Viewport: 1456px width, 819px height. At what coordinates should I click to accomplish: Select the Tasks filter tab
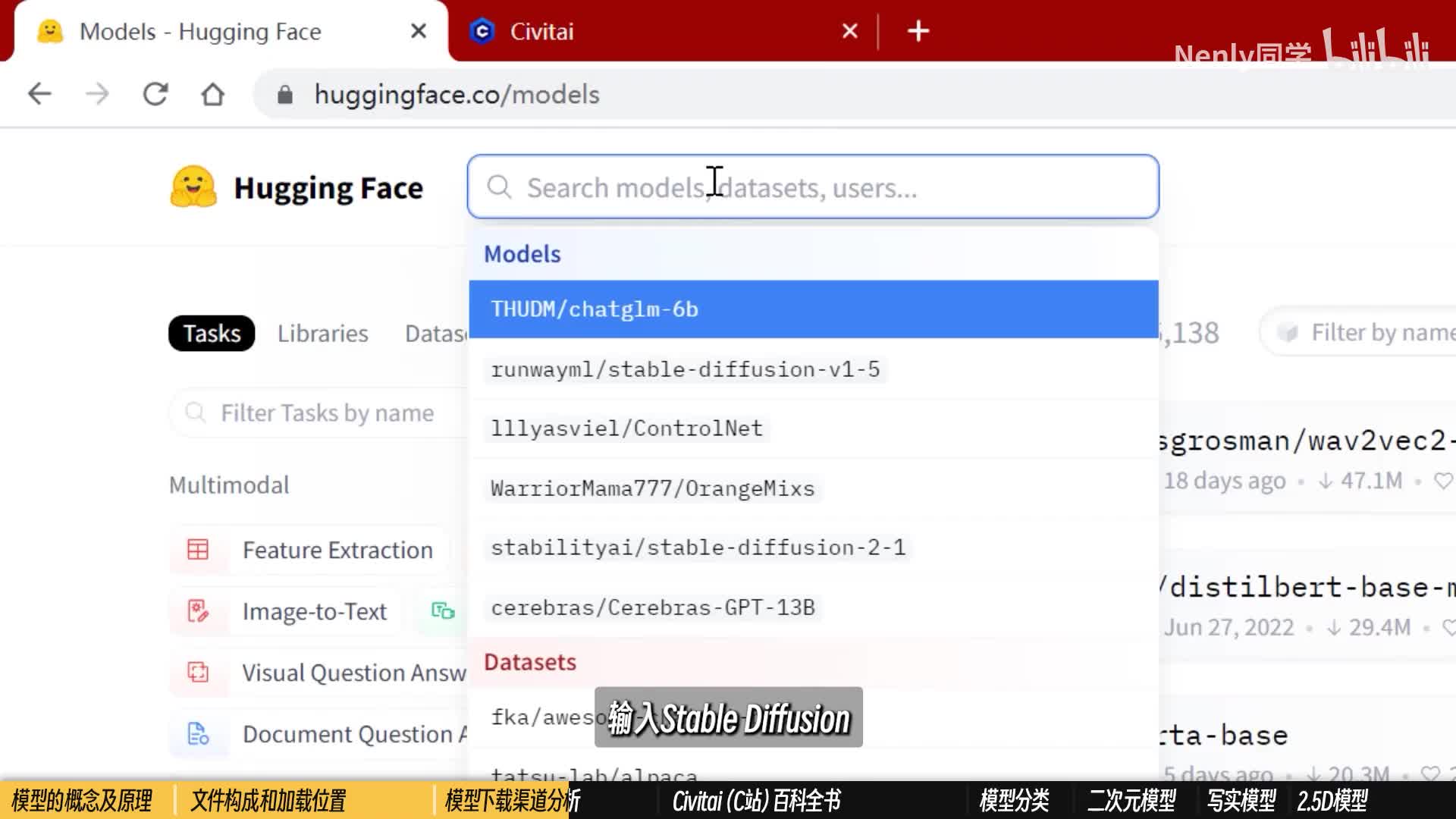[212, 334]
